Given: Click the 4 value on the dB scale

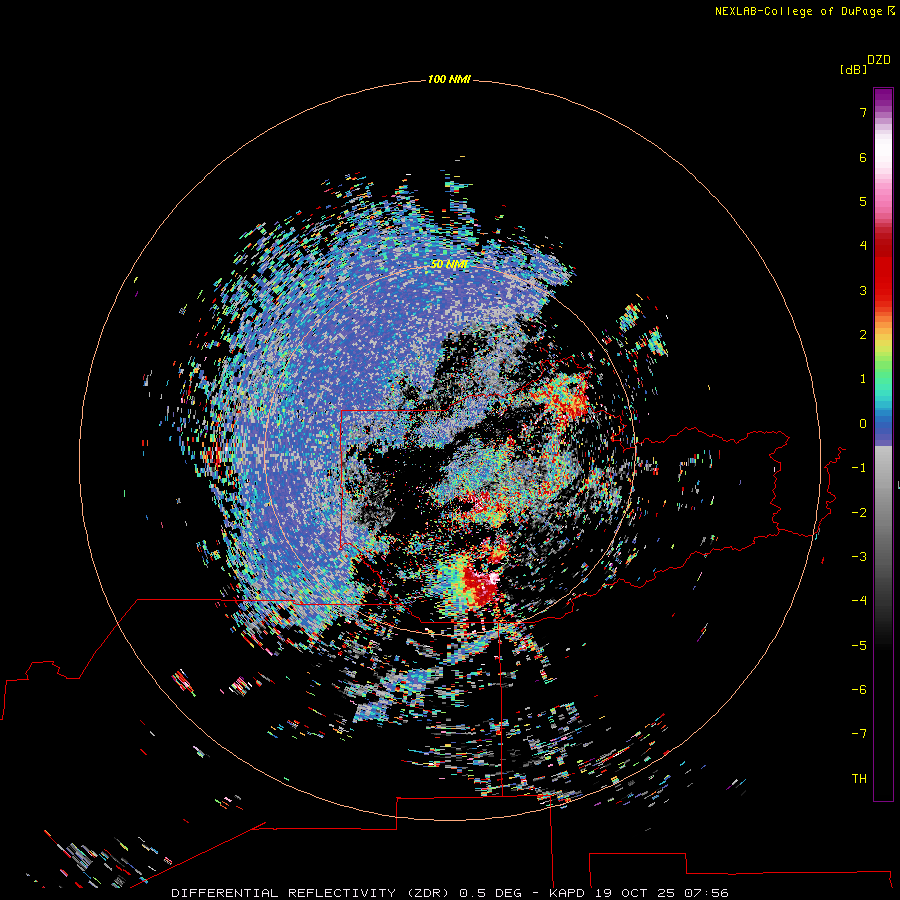Looking at the screenshot, I should [863, 246].
